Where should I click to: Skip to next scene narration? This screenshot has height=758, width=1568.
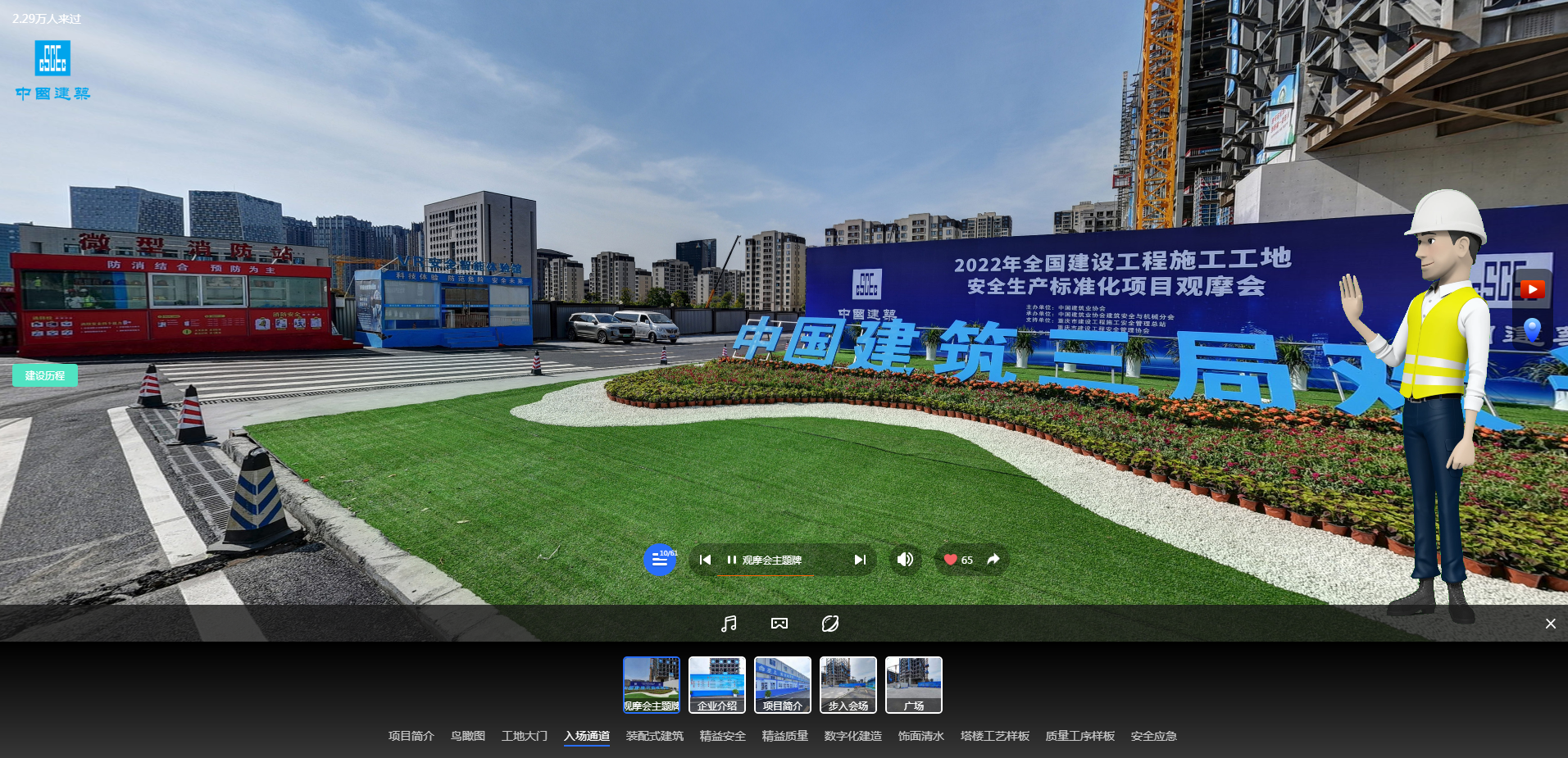pyautogui.click(x=860, y=560)
